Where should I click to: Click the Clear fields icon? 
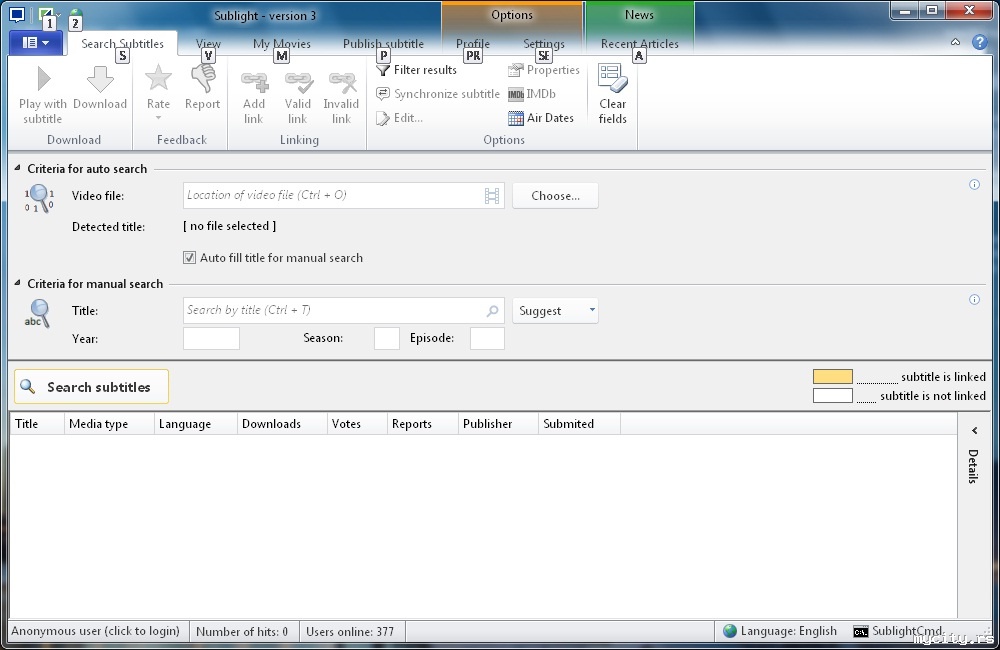[x=612, y=78]
